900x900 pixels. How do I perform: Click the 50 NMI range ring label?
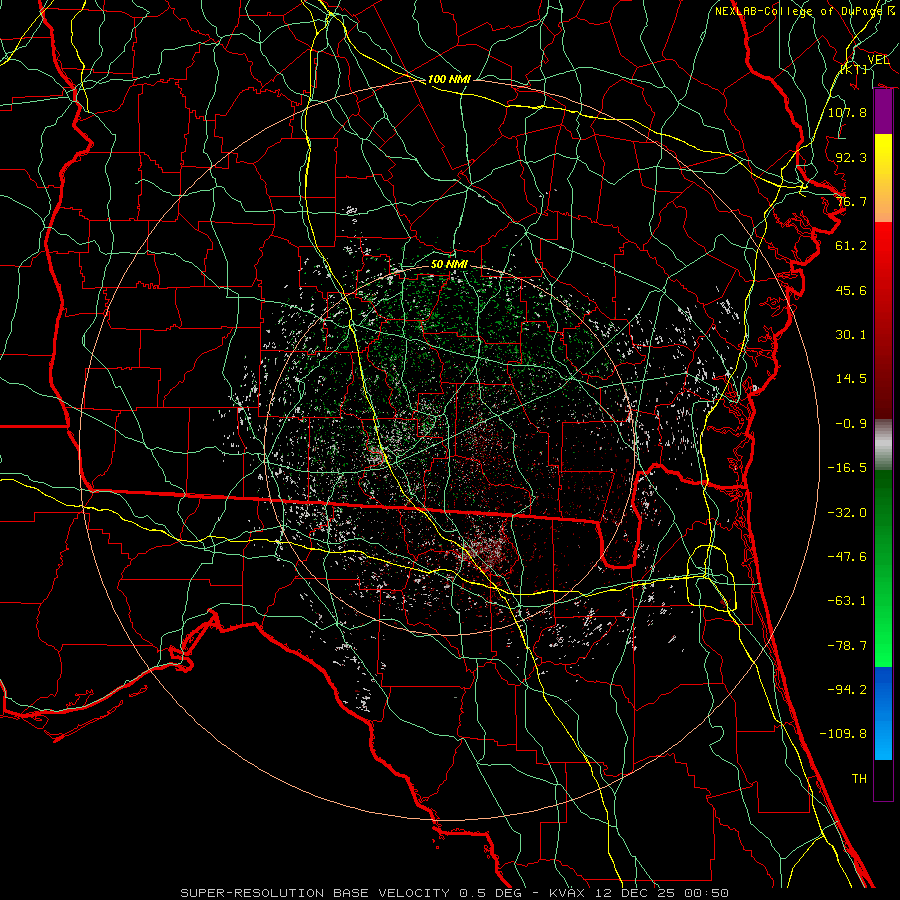click(449, 264)
